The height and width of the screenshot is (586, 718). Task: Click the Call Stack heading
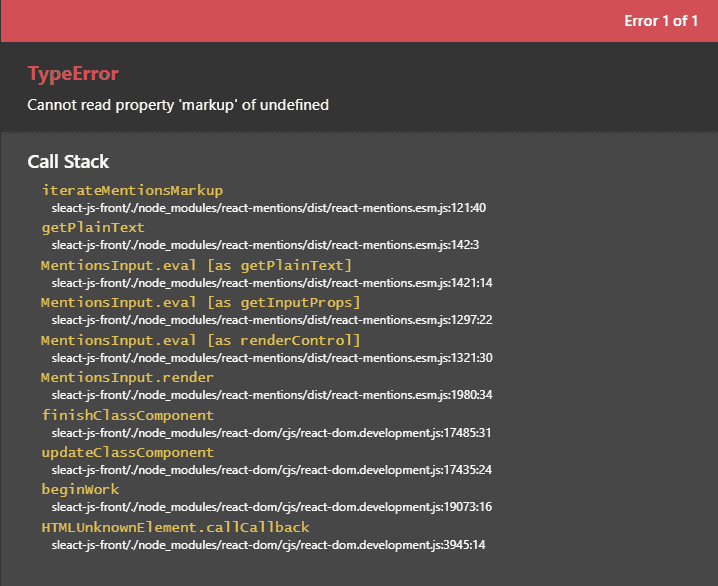68,161
